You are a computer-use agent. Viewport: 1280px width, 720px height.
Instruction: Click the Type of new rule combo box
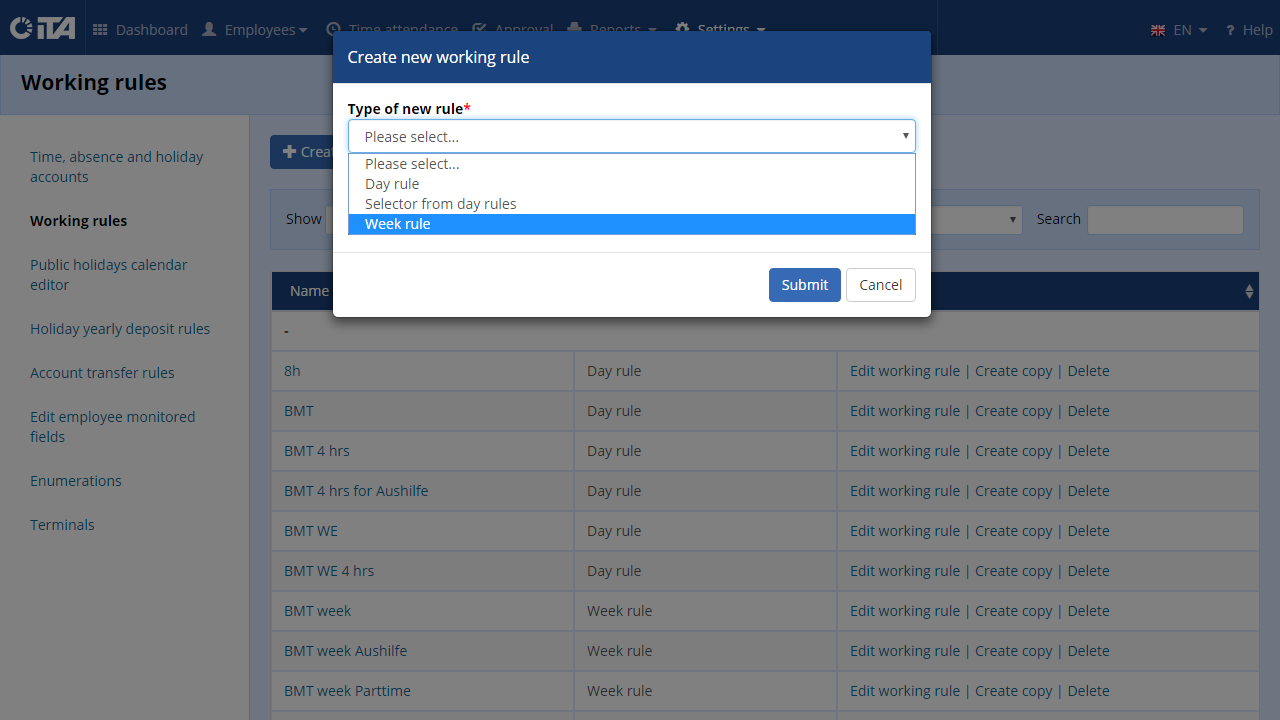click(632, 136)
